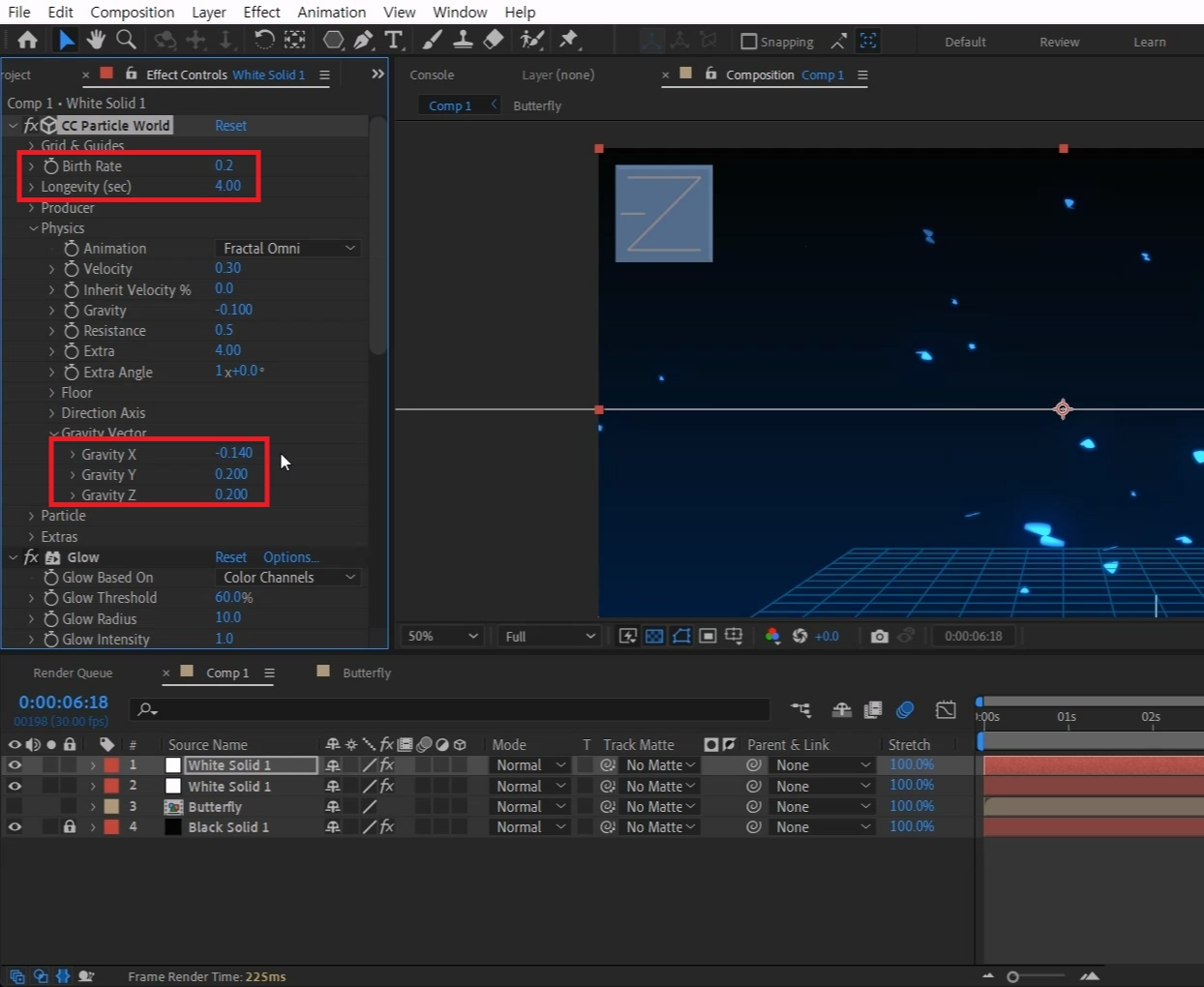Image resolution: width=1204 pixels, height=987 pixels.
Task: Click the Butterfly breadcrumb in viewer
Action: point(537,105)
